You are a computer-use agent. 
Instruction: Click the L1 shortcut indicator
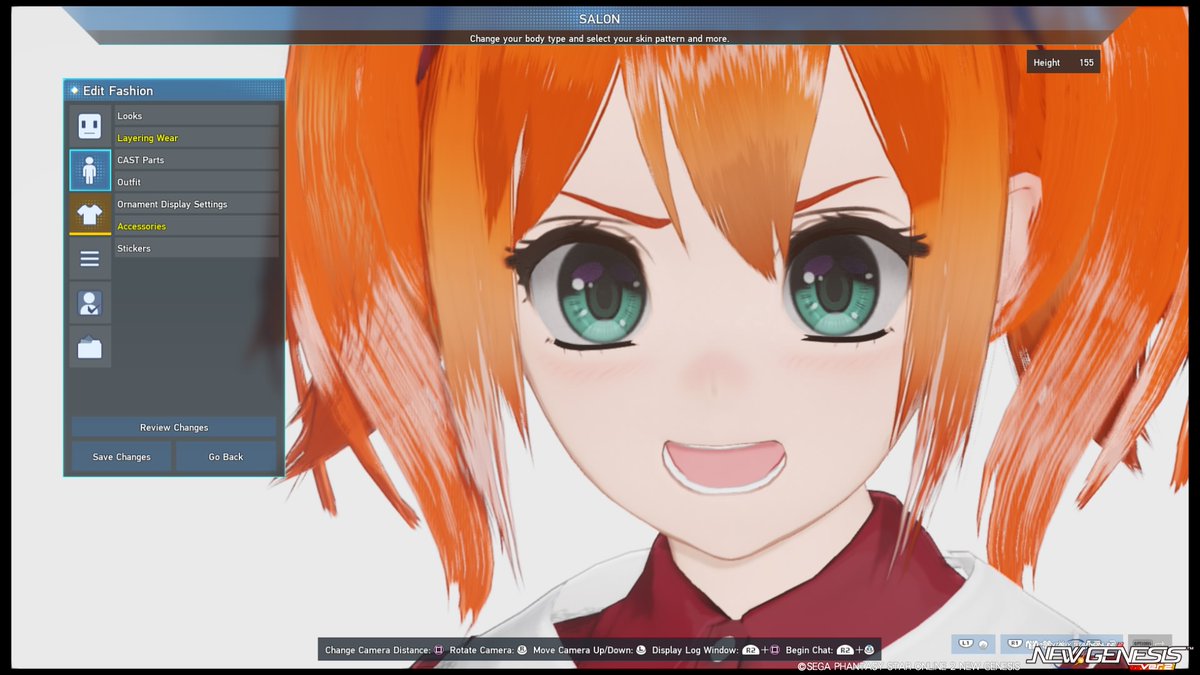(x=973, y=643)
